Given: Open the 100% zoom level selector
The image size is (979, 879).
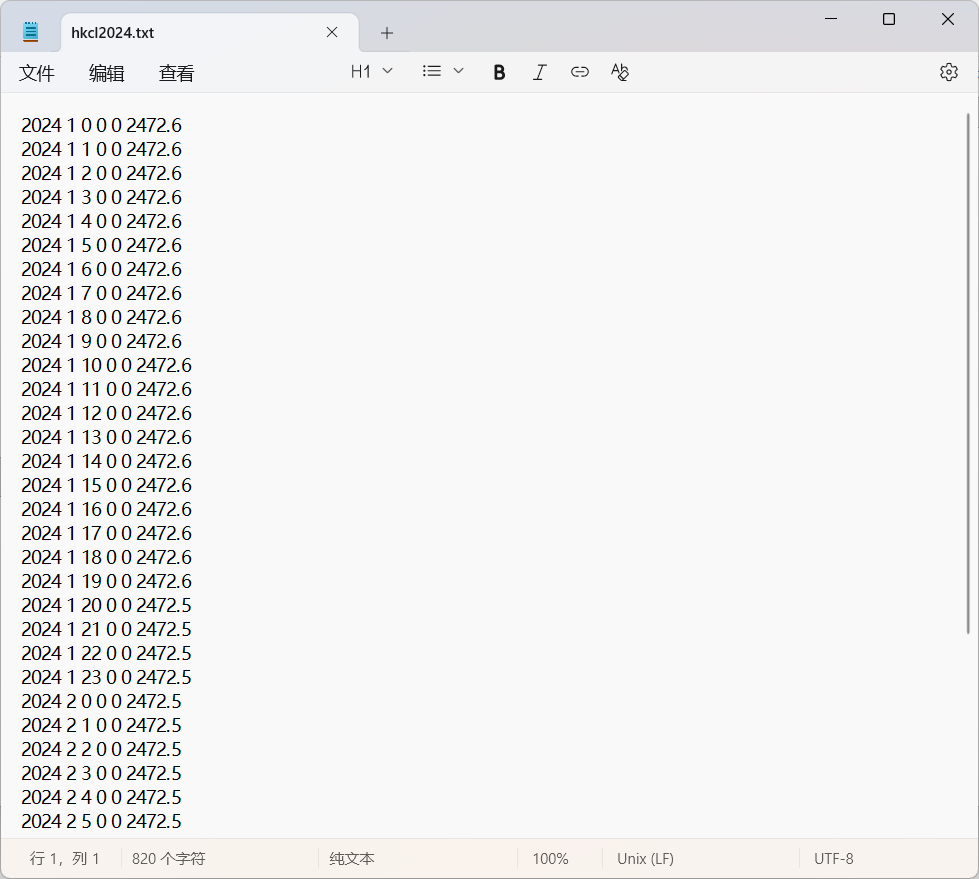Looking at the screenshot, I should [550, 859].
